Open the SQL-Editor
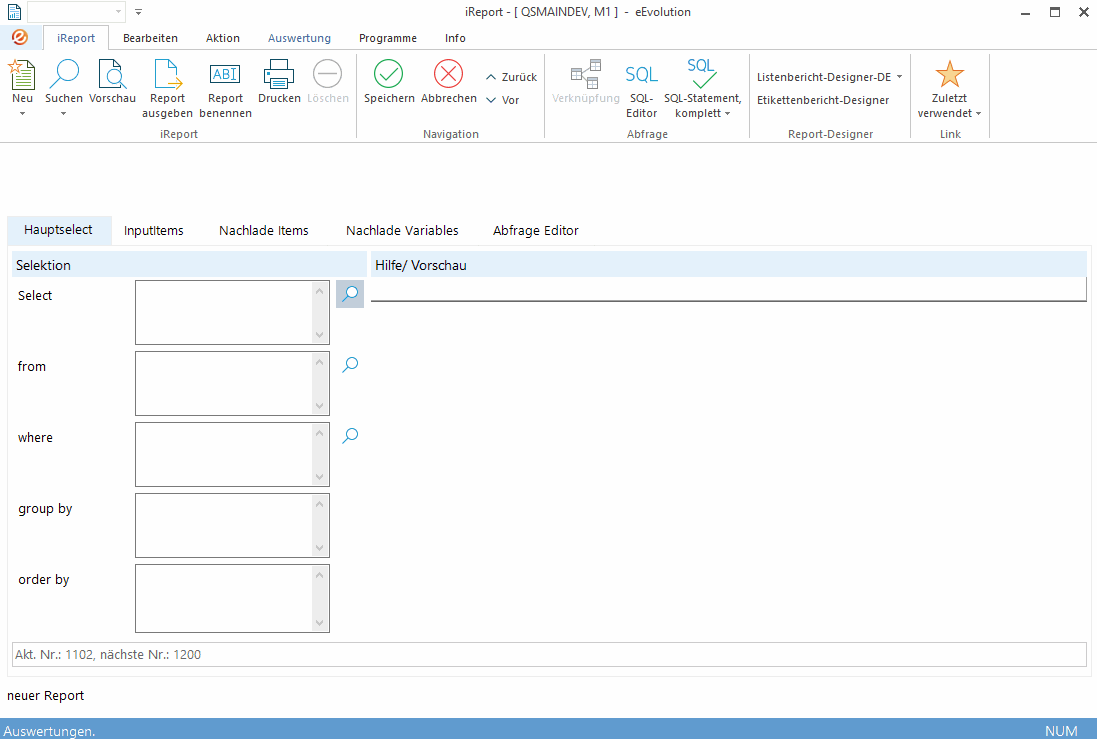 (x=642, y=74)
